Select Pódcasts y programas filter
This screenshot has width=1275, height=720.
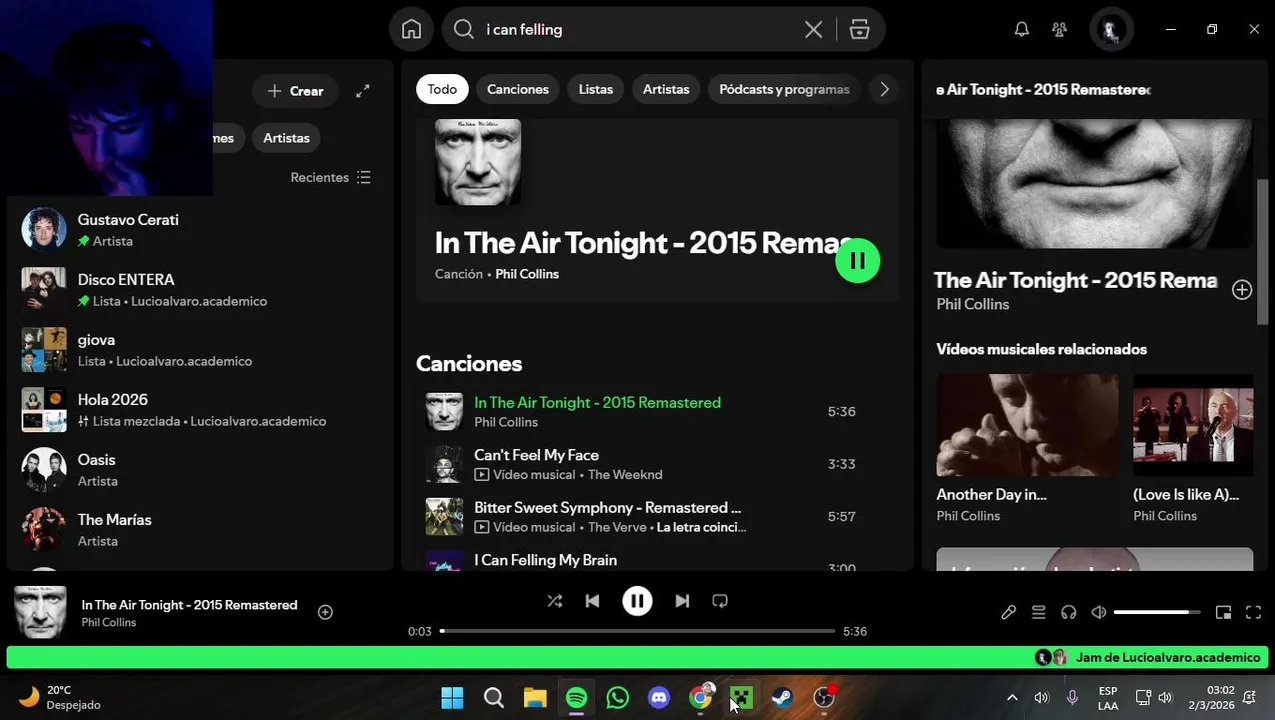coord(784,89)
